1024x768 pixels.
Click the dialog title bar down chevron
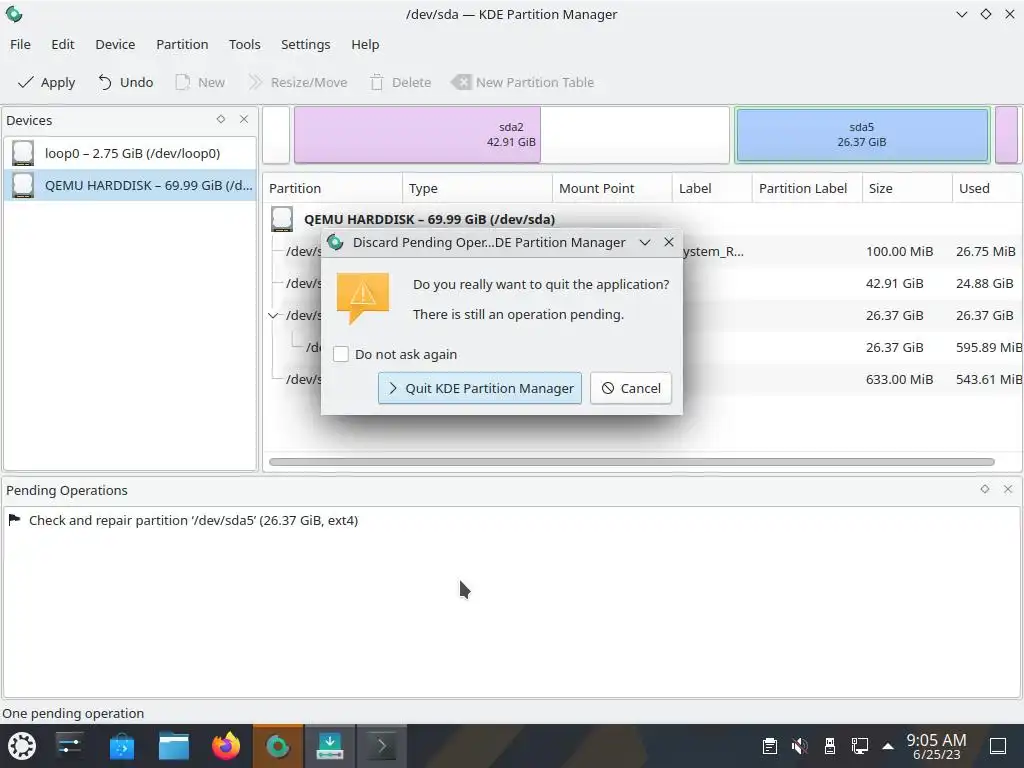[x=645, y=242]
